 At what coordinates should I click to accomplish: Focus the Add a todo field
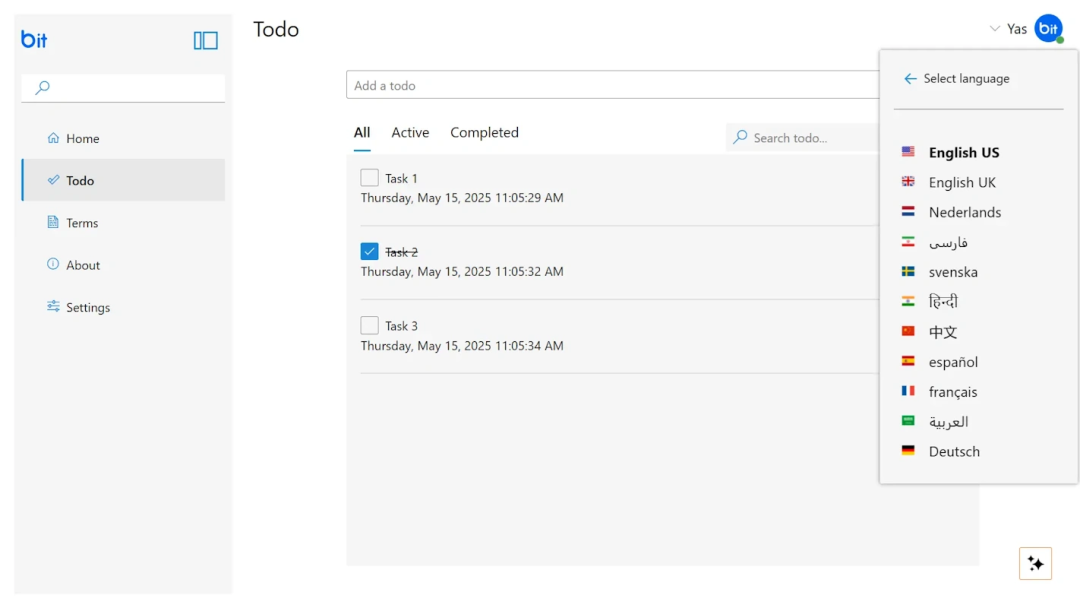tap(612, 85)
